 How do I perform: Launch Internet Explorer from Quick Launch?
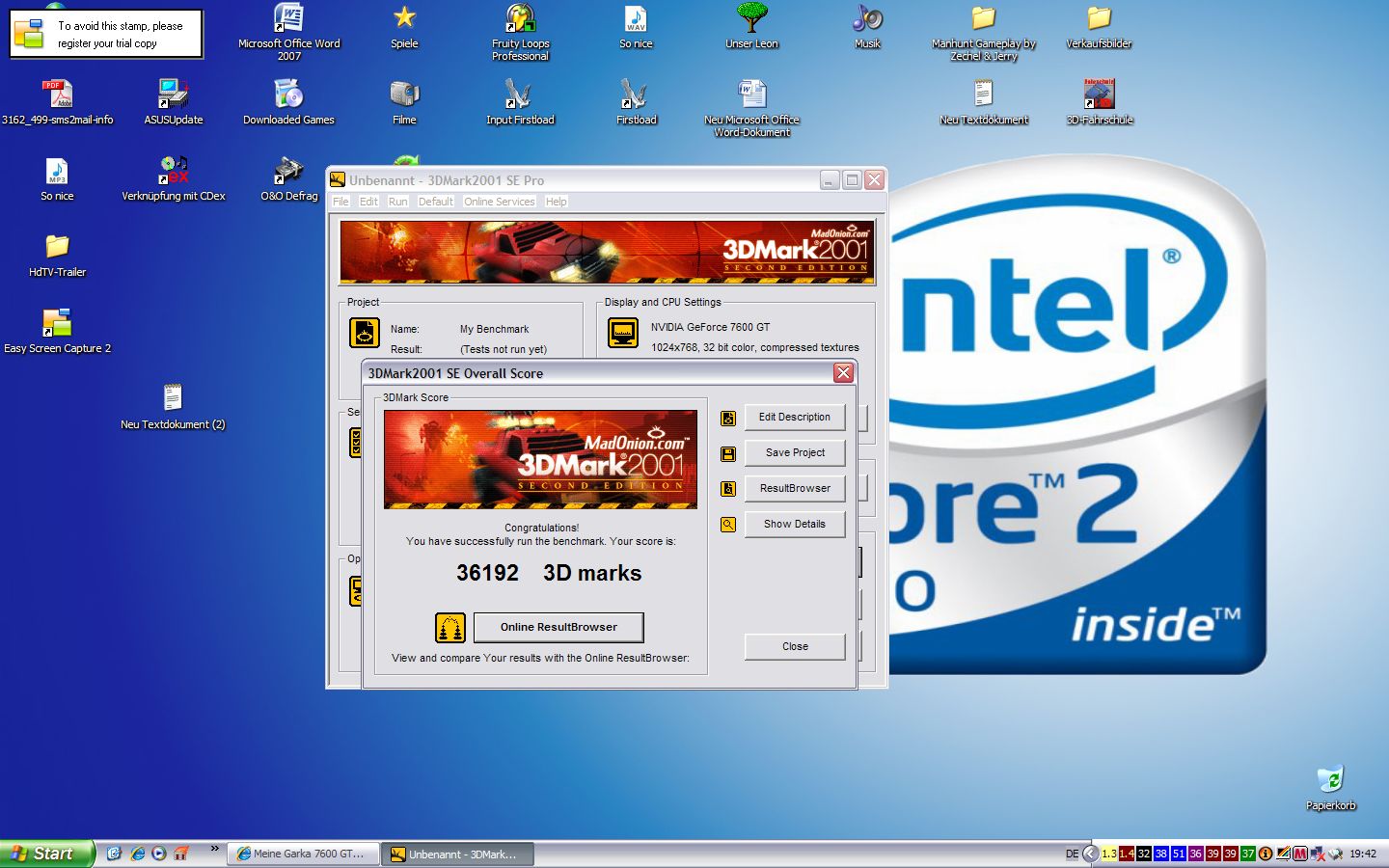[137, 854]
